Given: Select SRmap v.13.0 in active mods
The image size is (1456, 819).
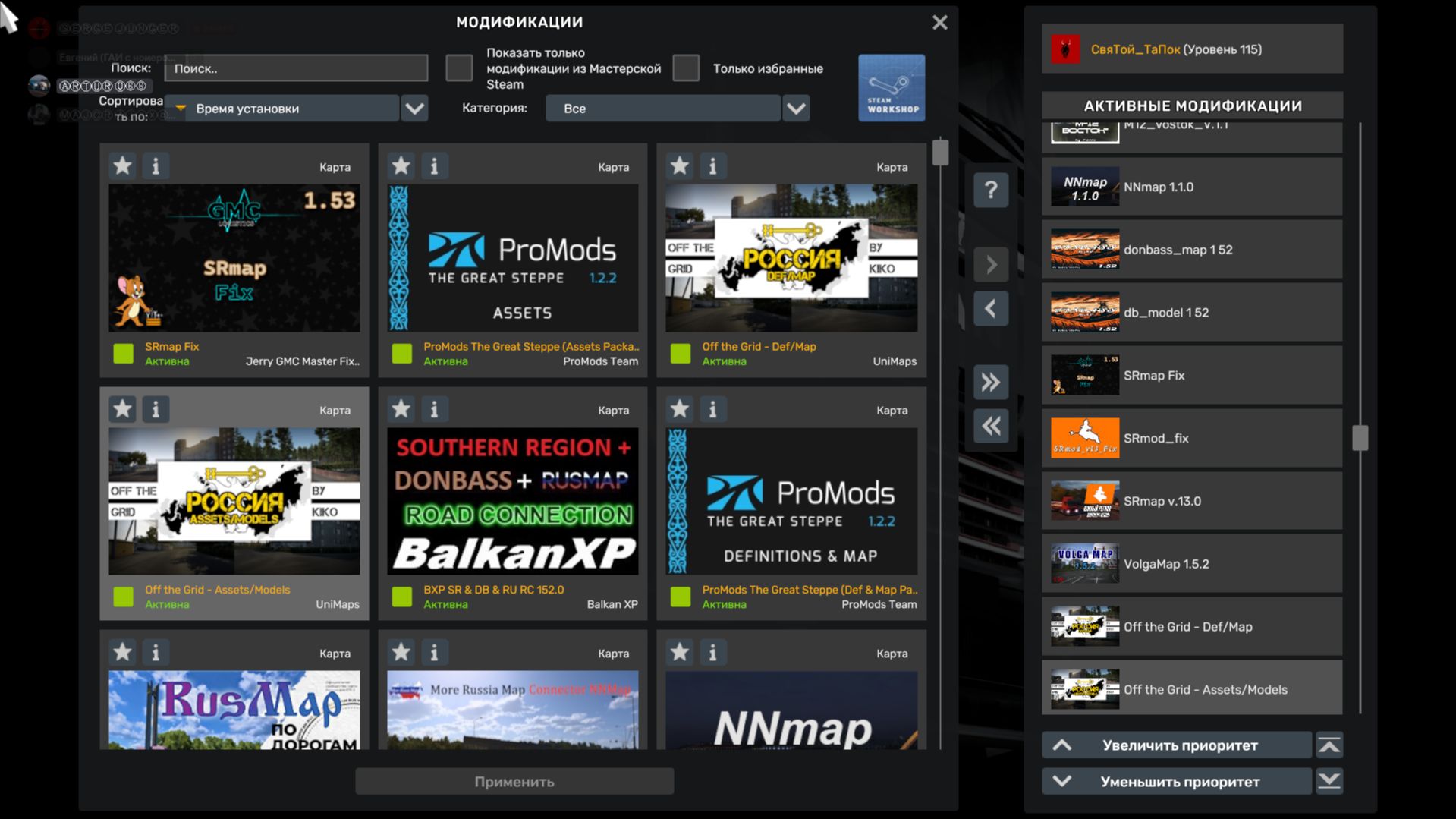Looking at the screenshot, I should [x=1192, y=501].
